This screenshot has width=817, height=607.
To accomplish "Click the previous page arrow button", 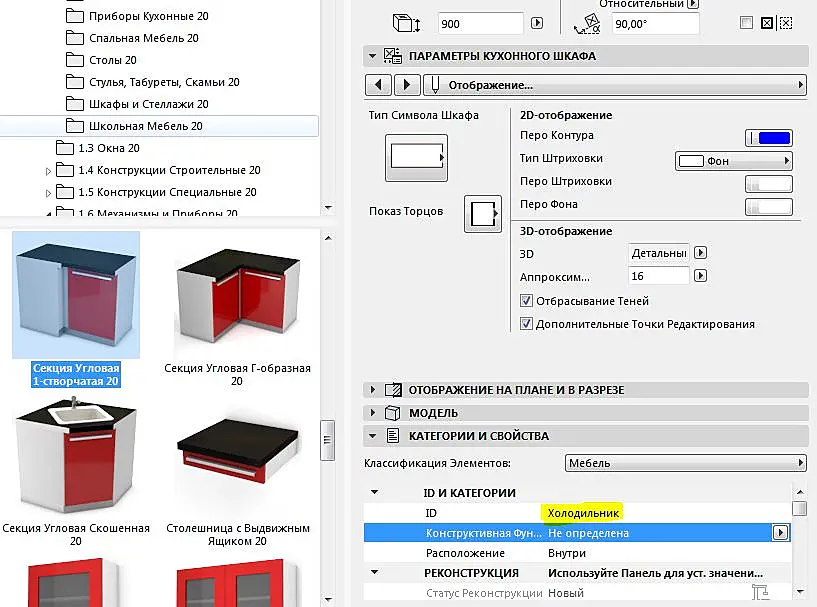I will click(x=379, y=85).
